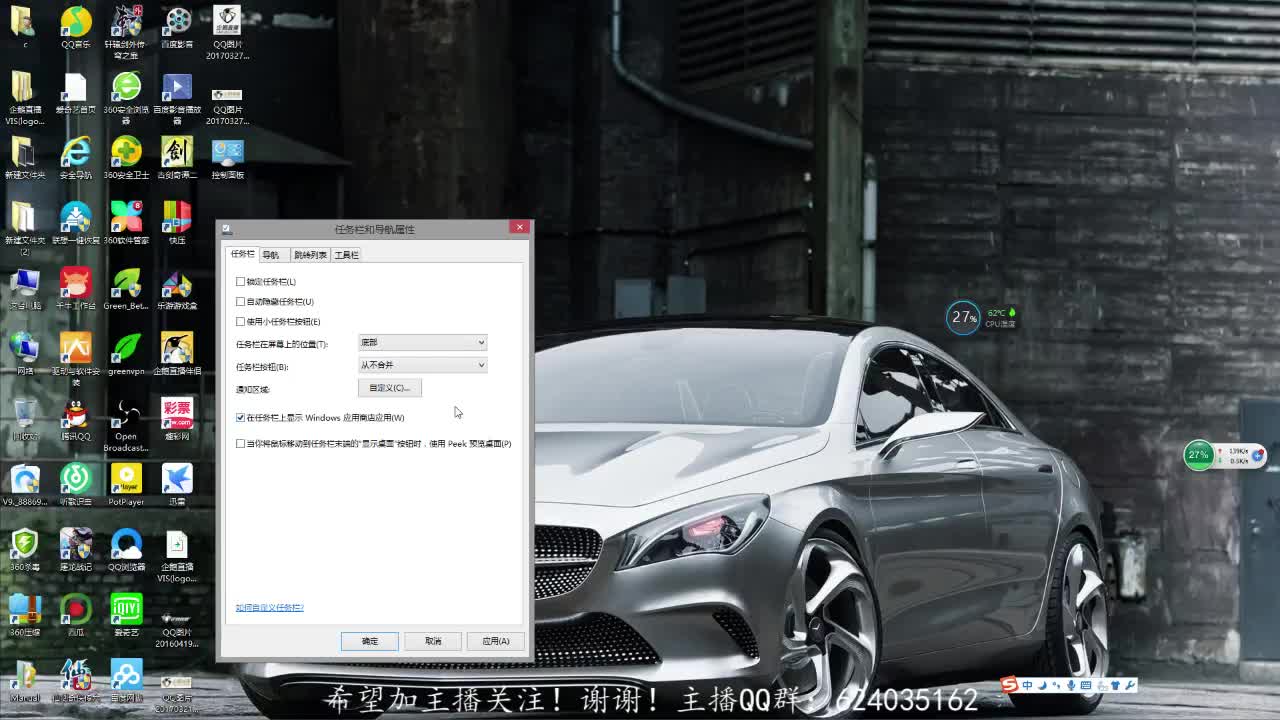Click the 确定 button

[370, 641]
